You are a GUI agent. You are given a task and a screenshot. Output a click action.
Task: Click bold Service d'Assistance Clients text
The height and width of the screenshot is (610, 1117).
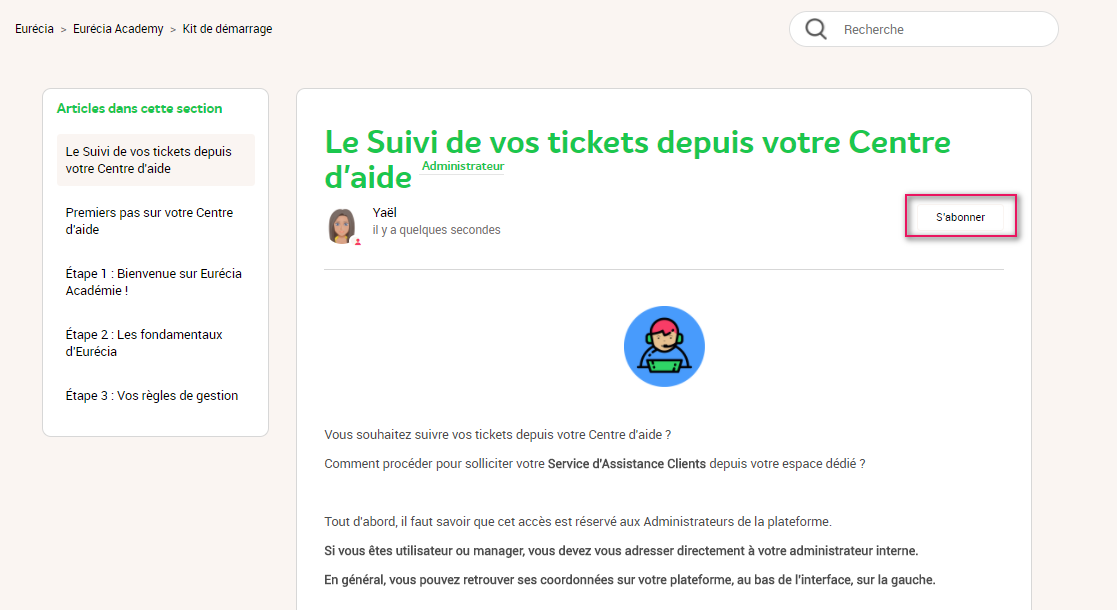point(627,464)
